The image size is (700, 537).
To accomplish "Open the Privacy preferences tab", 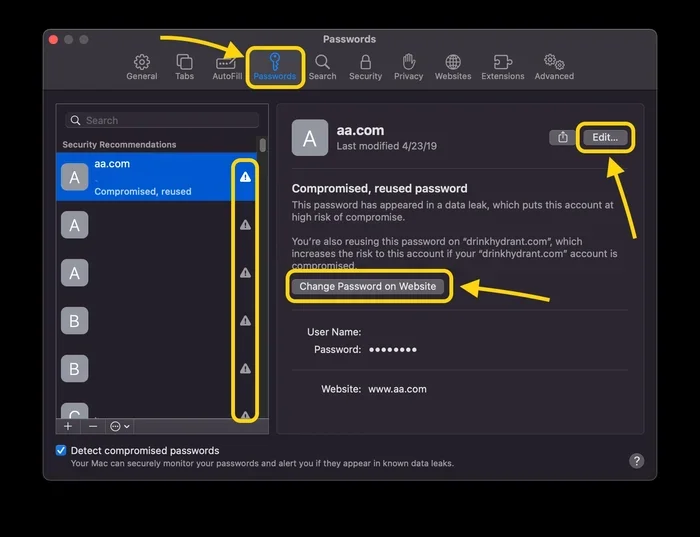I will pos(408,67).
